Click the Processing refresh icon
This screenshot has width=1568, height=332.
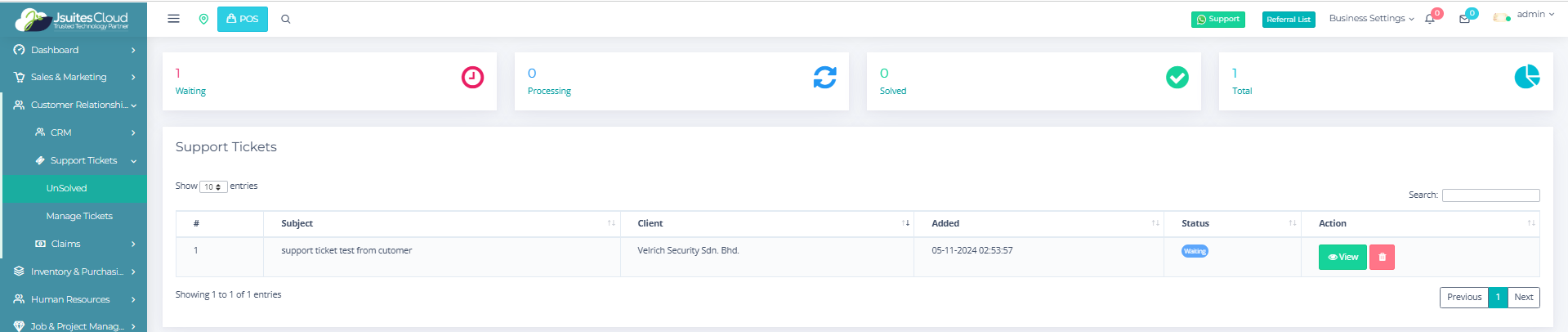tap(824, 78)
